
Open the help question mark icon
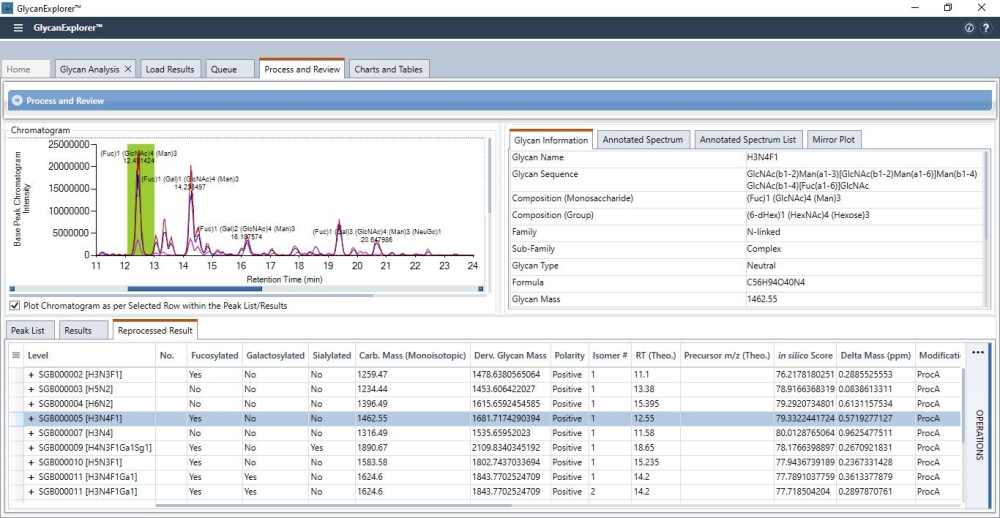click(985, 28)
